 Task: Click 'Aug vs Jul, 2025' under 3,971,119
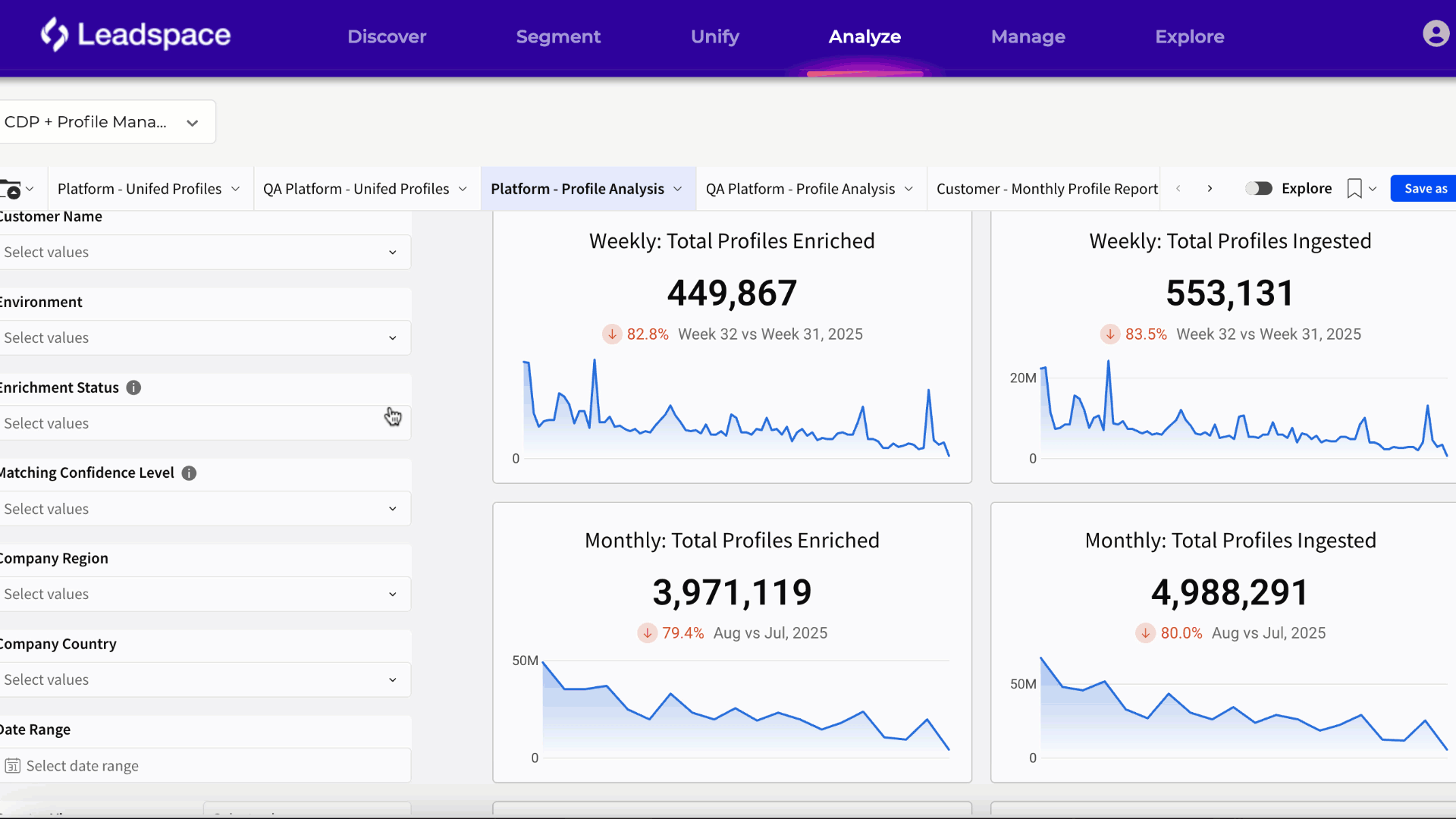click(770, 633)
